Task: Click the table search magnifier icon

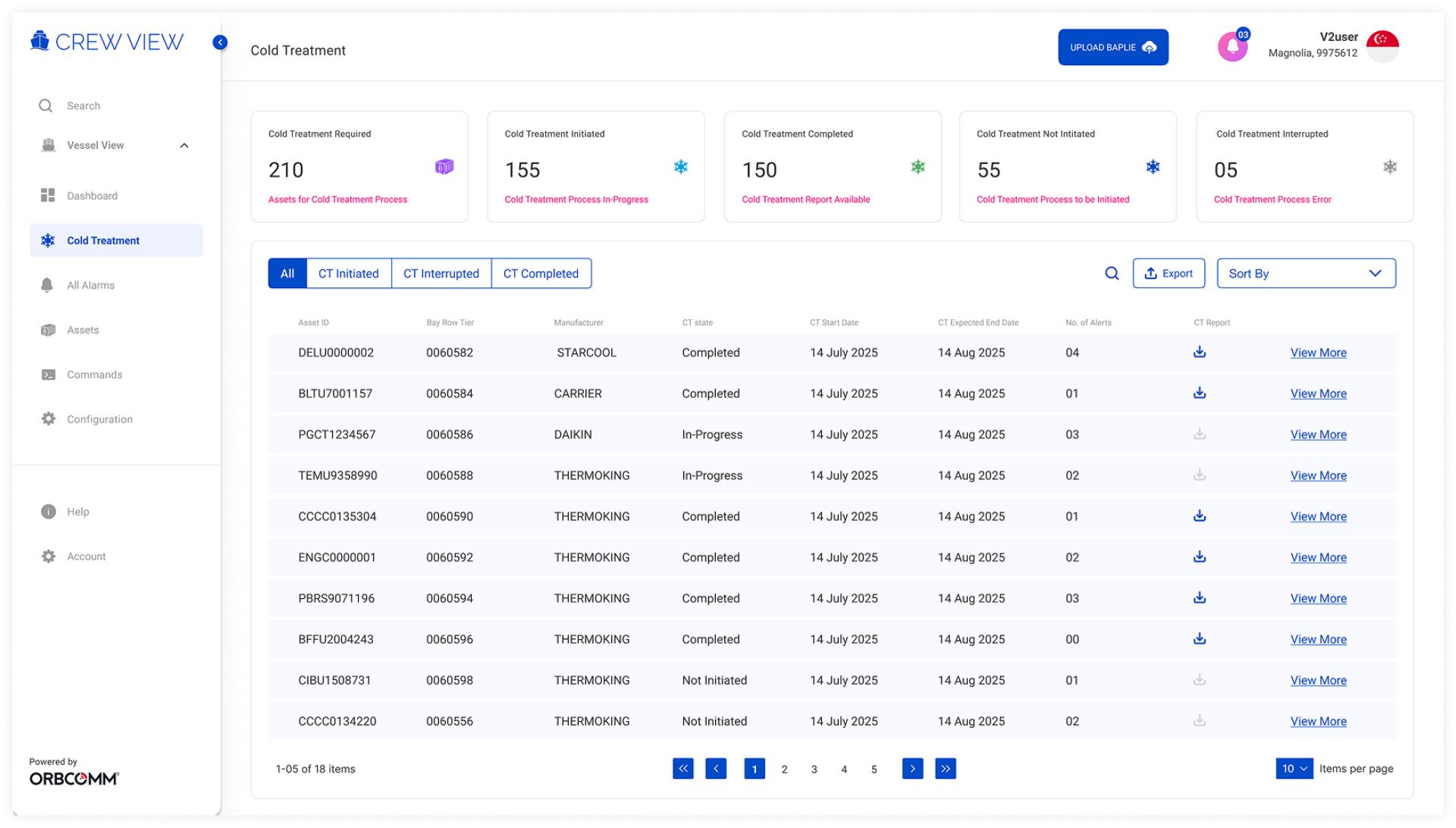Action: tap(1112, 274)
